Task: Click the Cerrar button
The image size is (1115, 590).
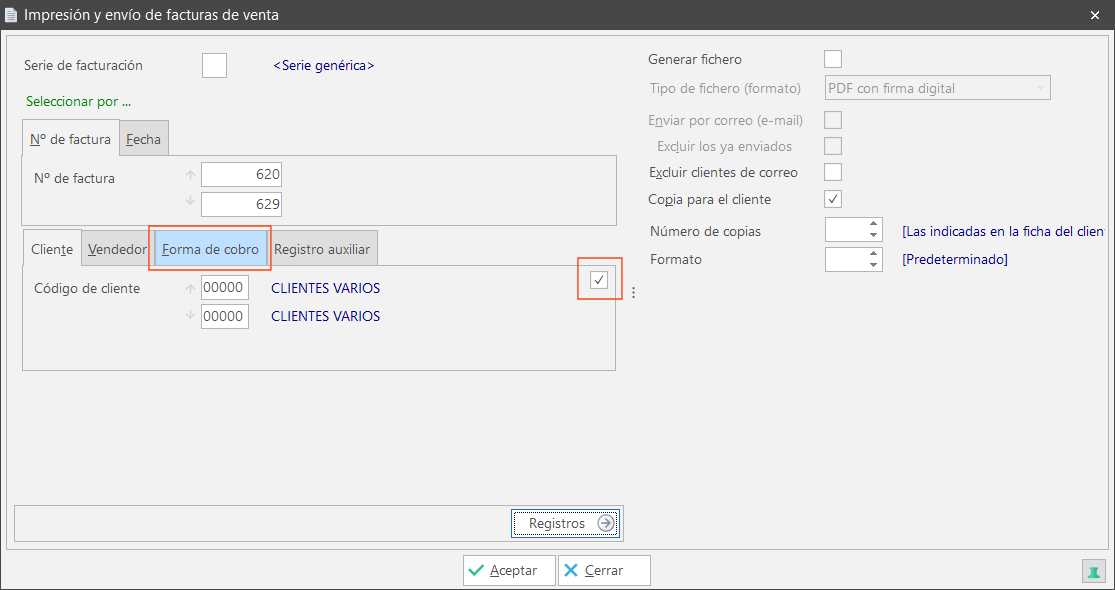Action: 604,570
